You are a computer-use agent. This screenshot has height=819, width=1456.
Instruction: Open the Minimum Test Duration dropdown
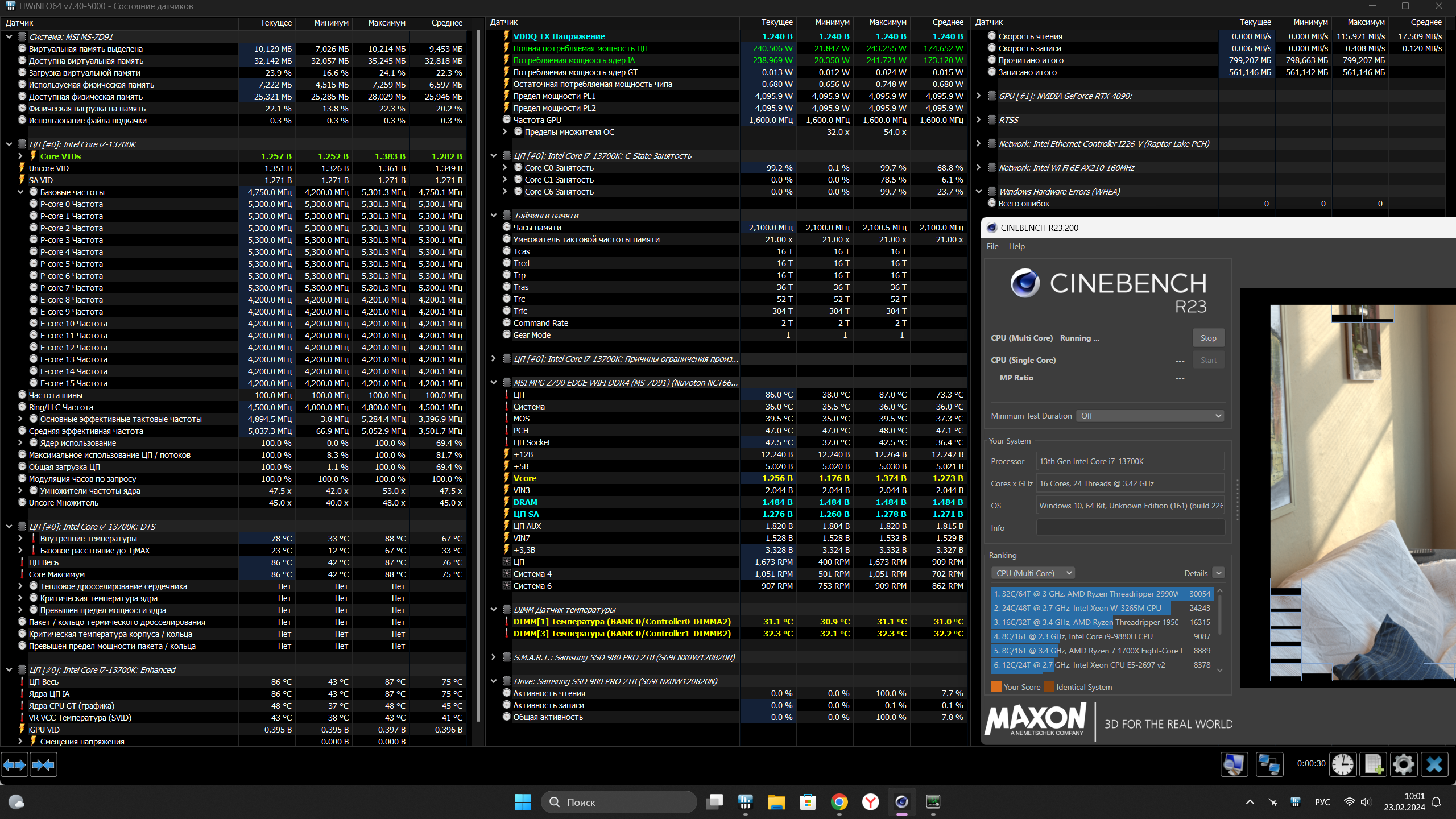pyautogui.click(x=1149, y=416)
